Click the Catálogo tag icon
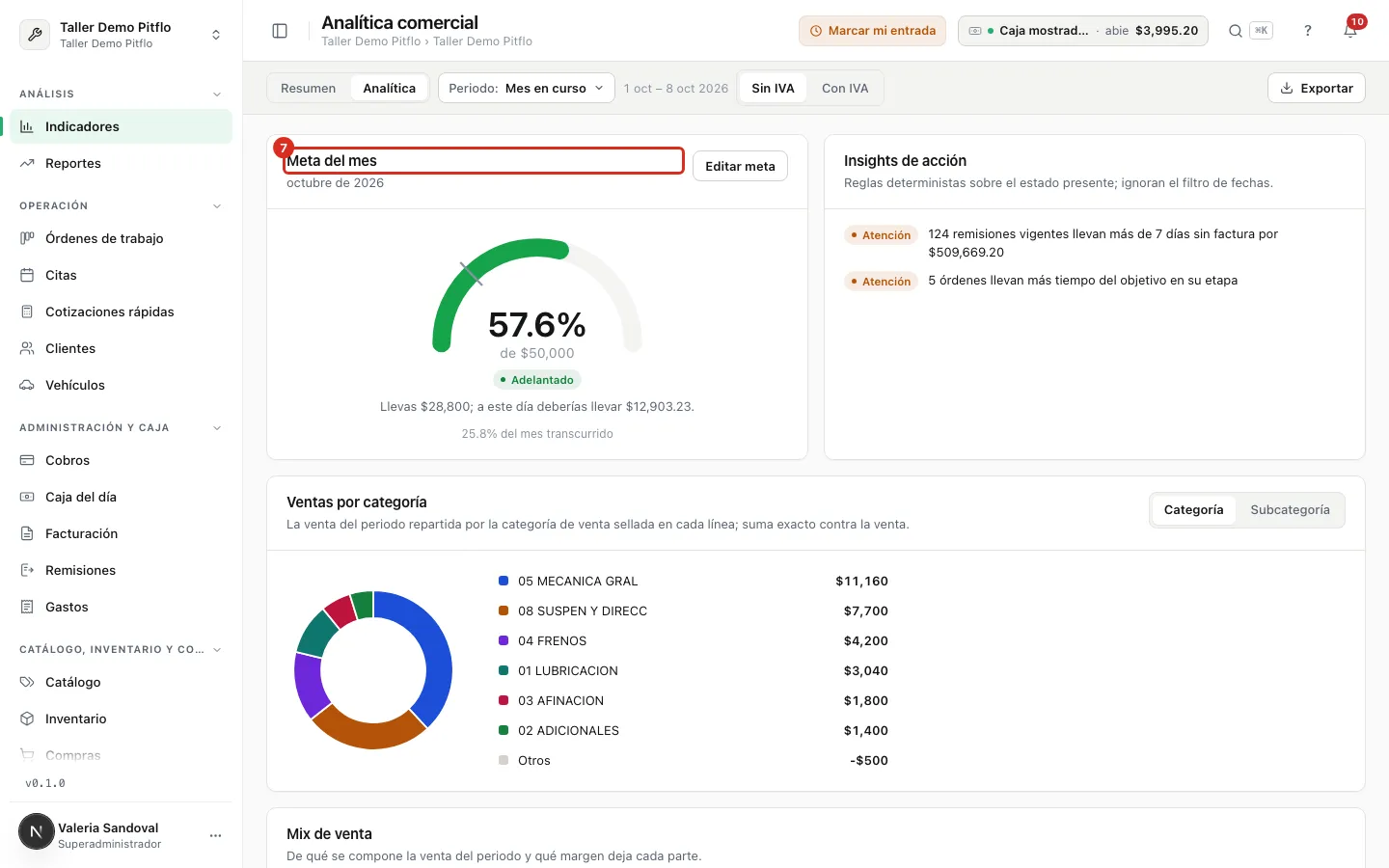The image size is (1389, 868). click(27, 682)
